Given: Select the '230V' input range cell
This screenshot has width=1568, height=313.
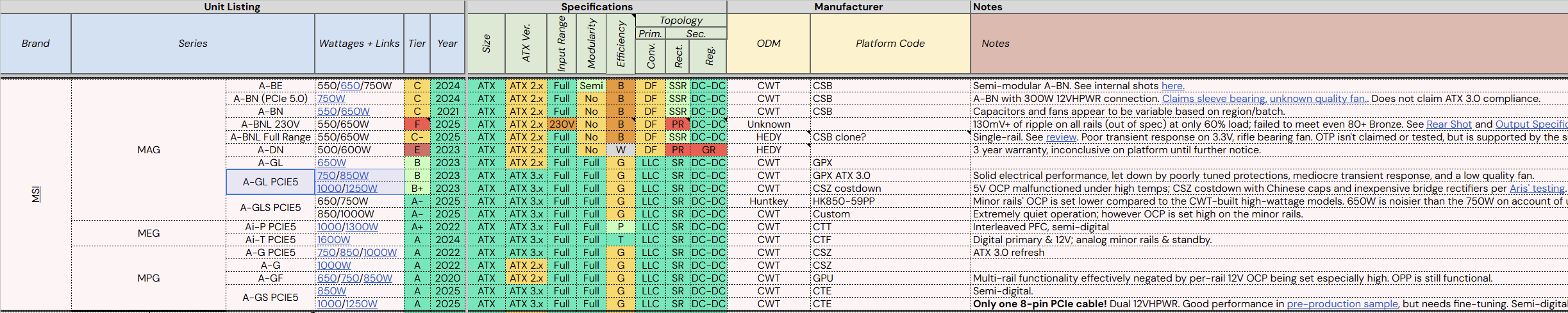Looking at the screenshot, I should 562,124.
